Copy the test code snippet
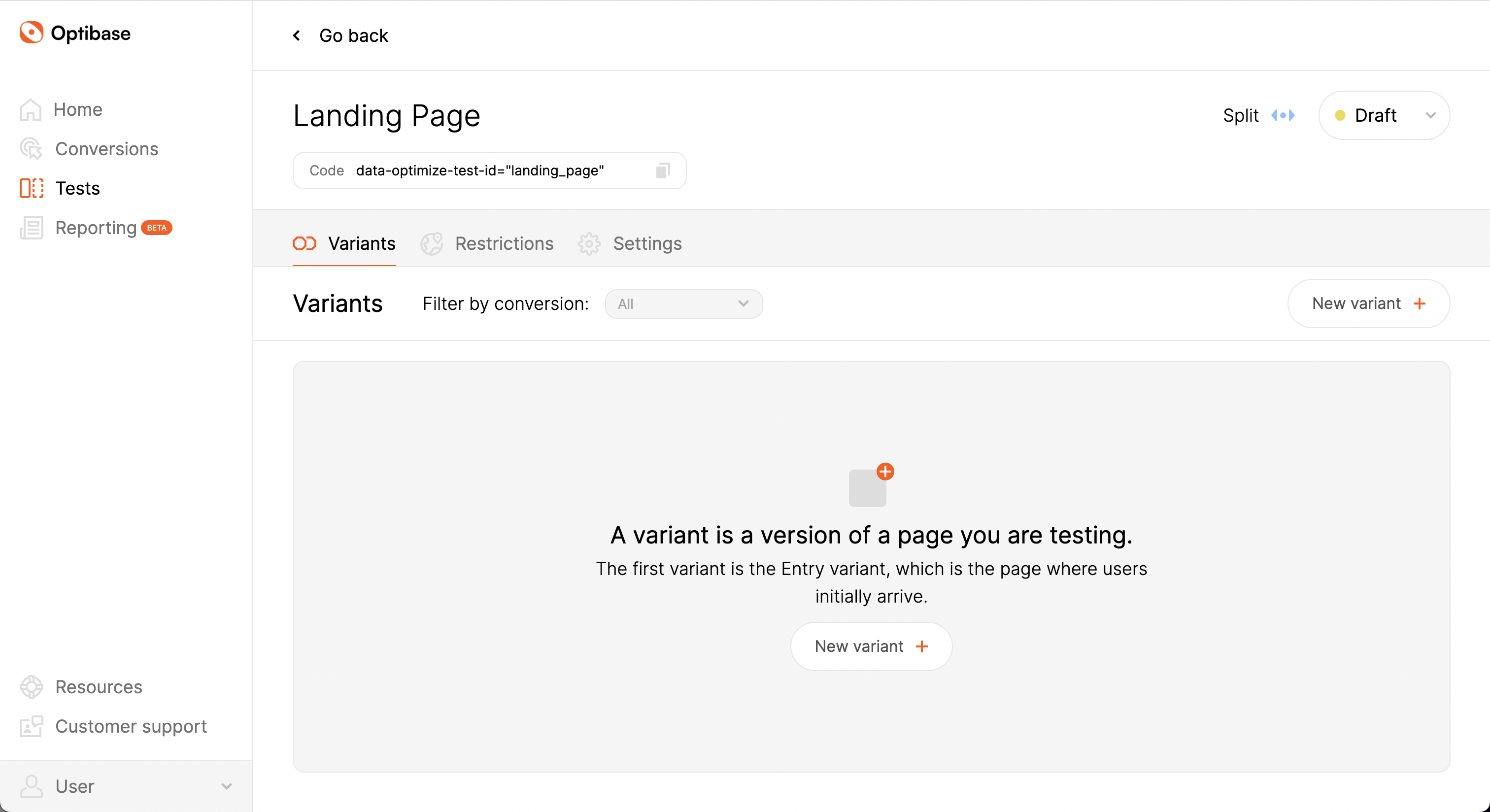The image size is (1490, 812). coord(663,170)
